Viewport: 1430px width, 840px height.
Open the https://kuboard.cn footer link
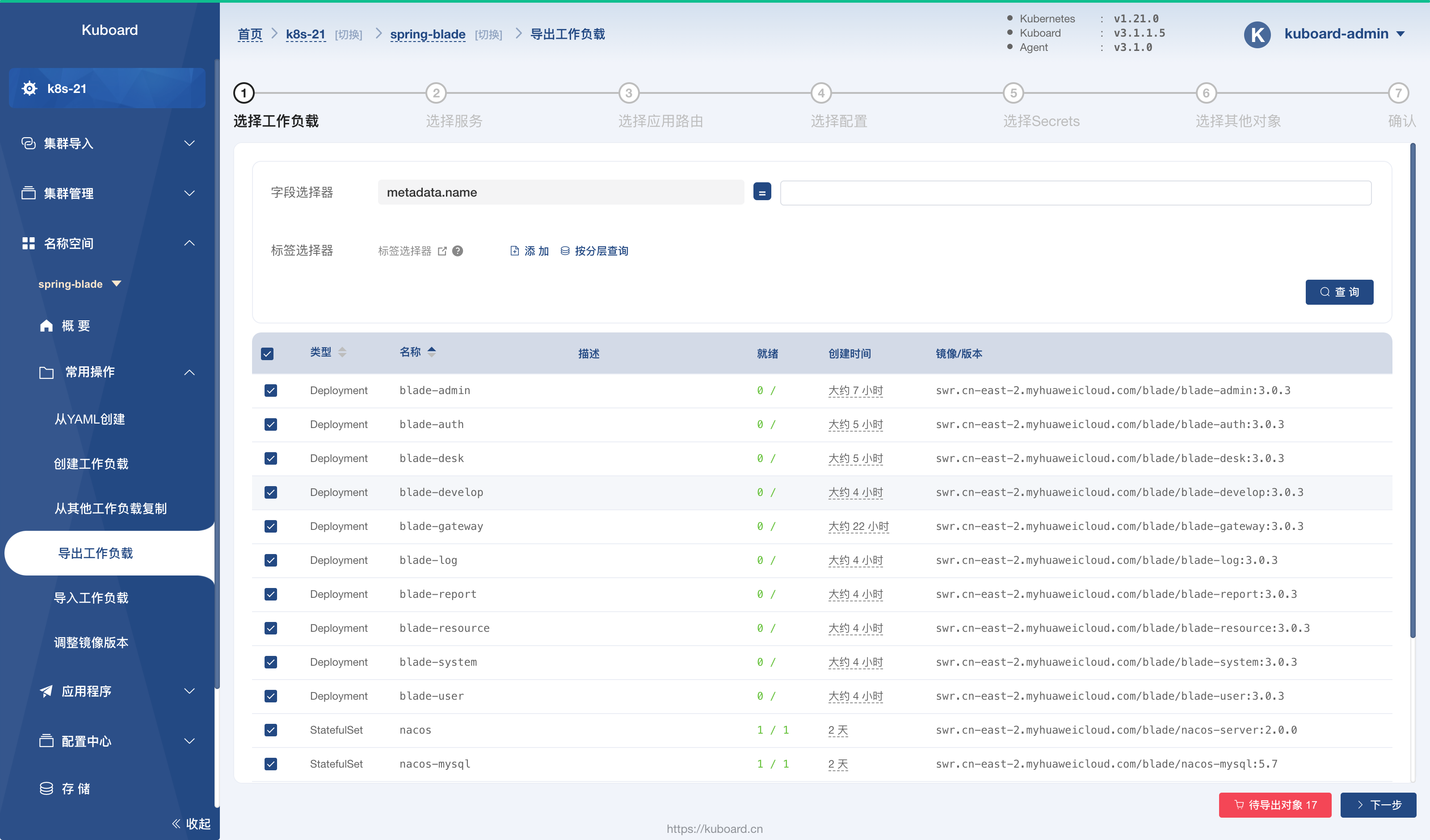point(715,829)
